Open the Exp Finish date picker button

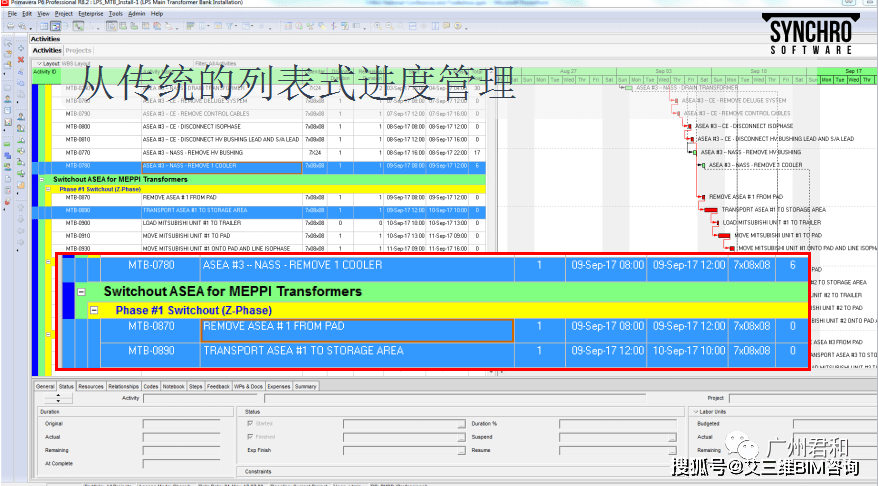[x=461, y=450]
